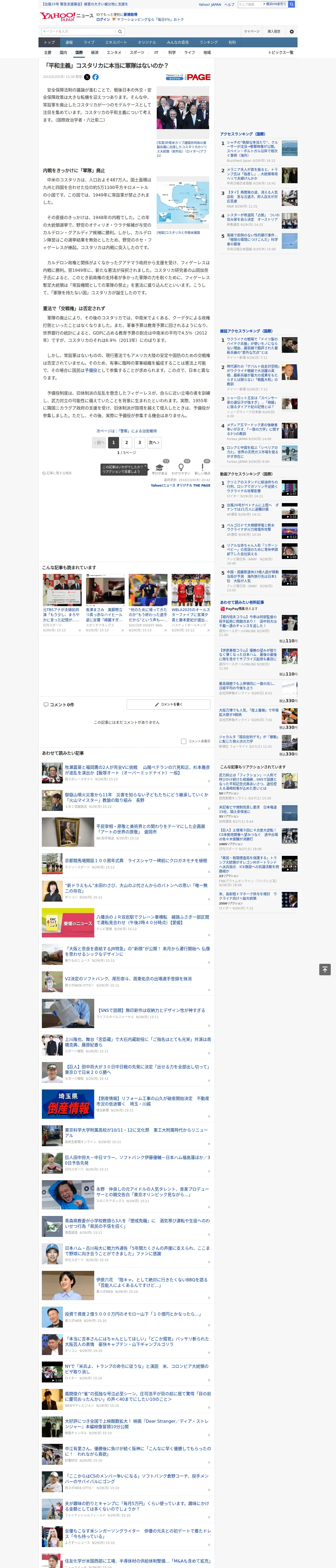Screen dimensions: 336x1568
Task: Click the 学びがある graduation cap reaction
Action: pyautogui.click(x=160, y=468)
